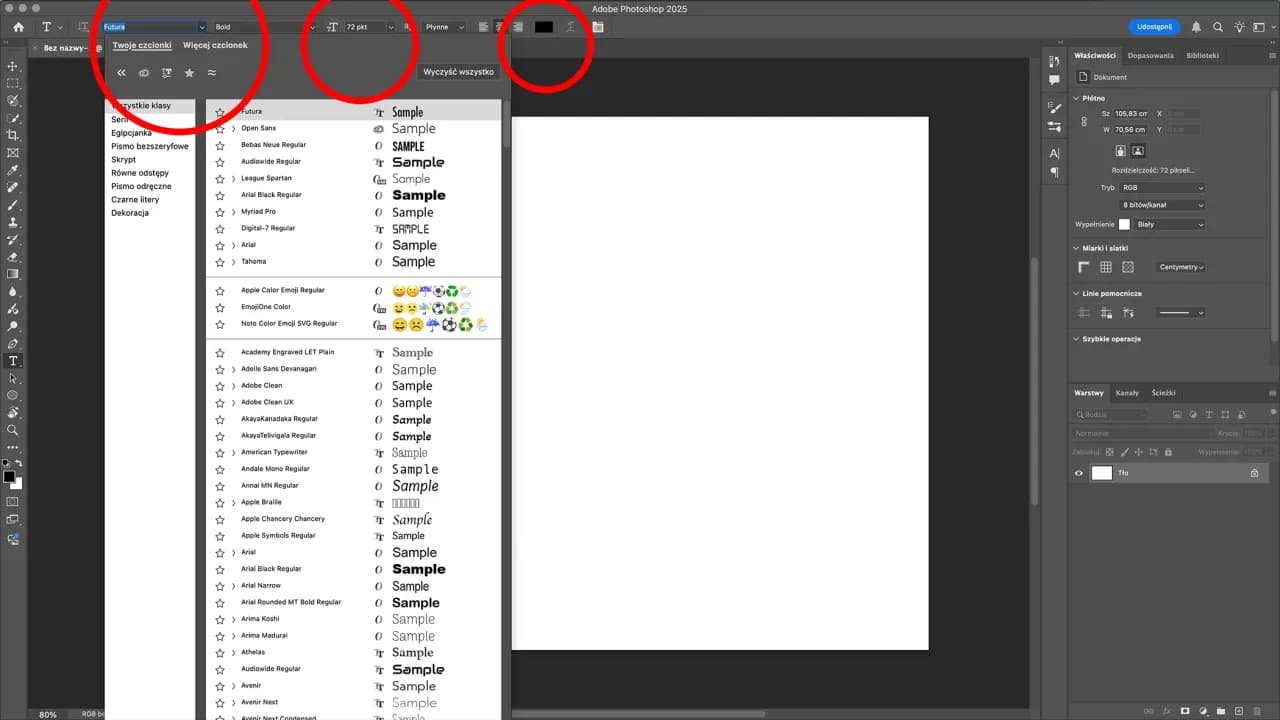
Task: Click the Warp Text icon in options bar
Action: [570, 27]
